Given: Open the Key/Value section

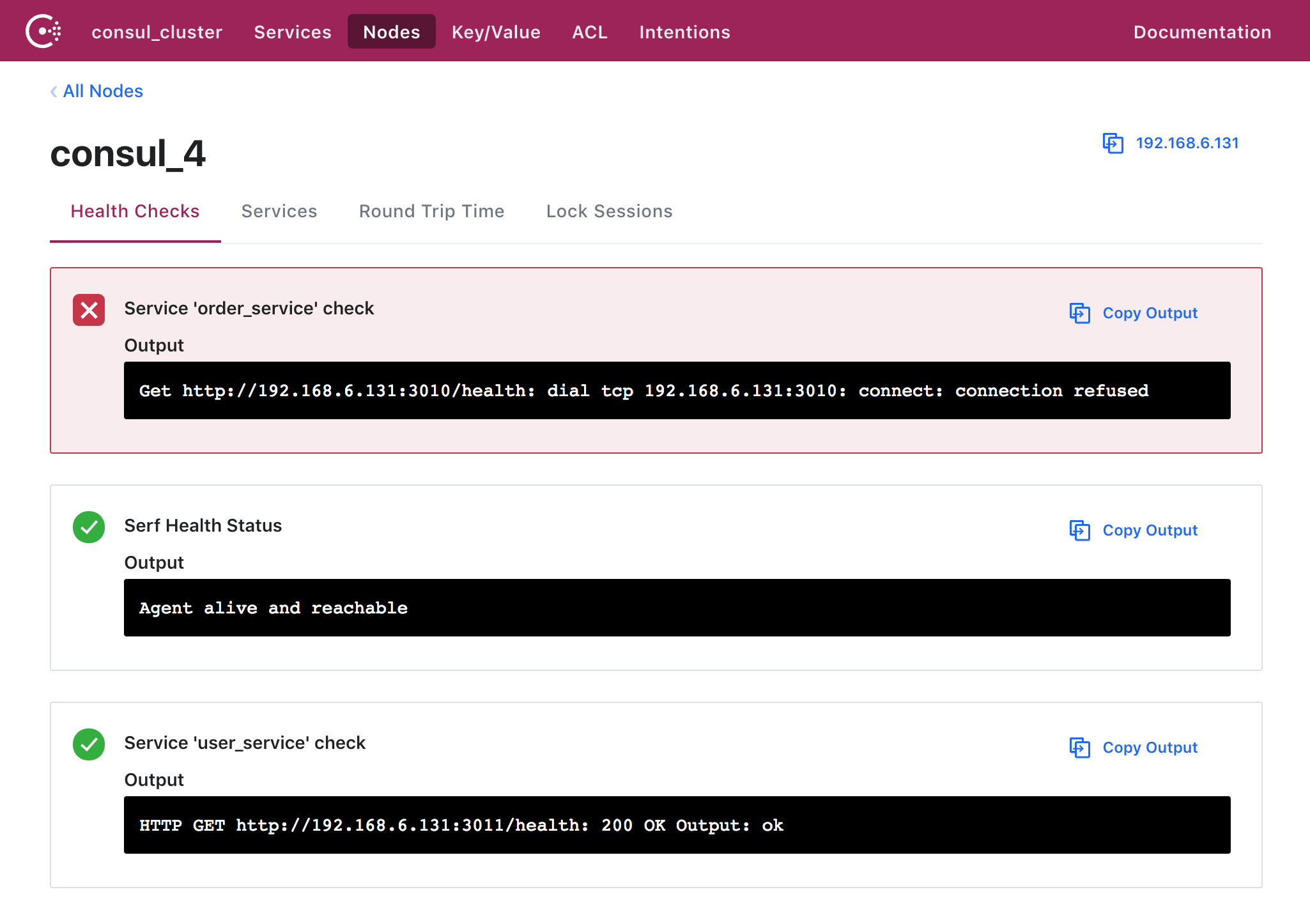Looking at the screenshot, I should pos(496,31).
